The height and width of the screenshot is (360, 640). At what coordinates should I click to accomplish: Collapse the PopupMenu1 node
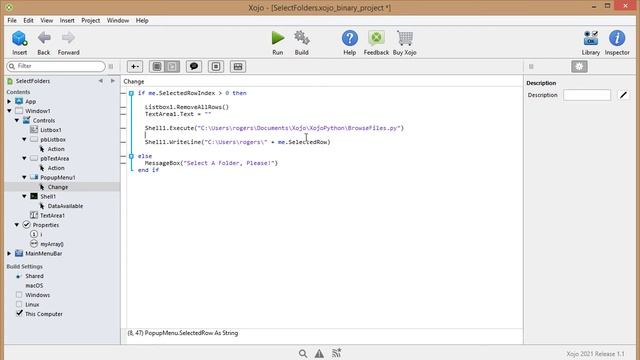24,177
